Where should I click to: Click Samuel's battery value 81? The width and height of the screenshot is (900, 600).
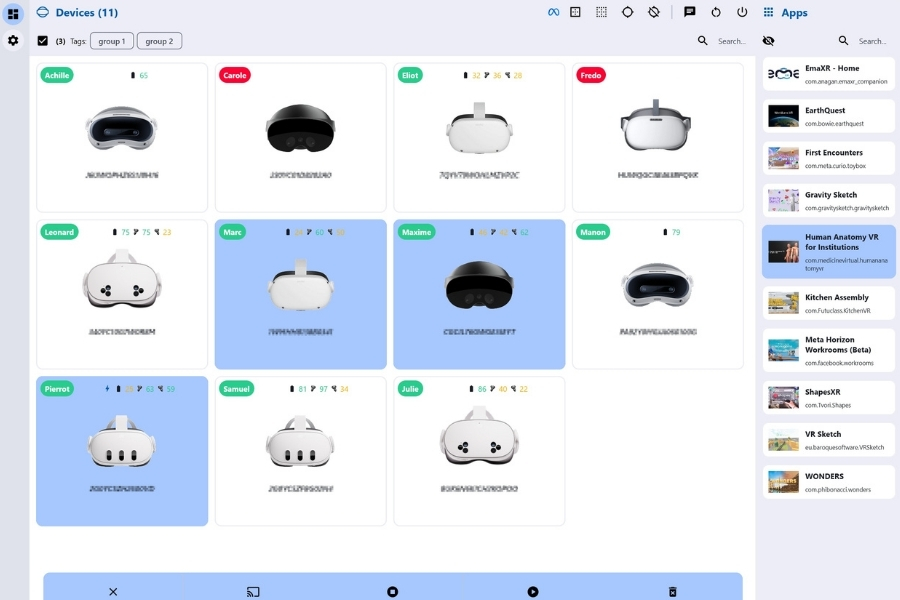302,389
